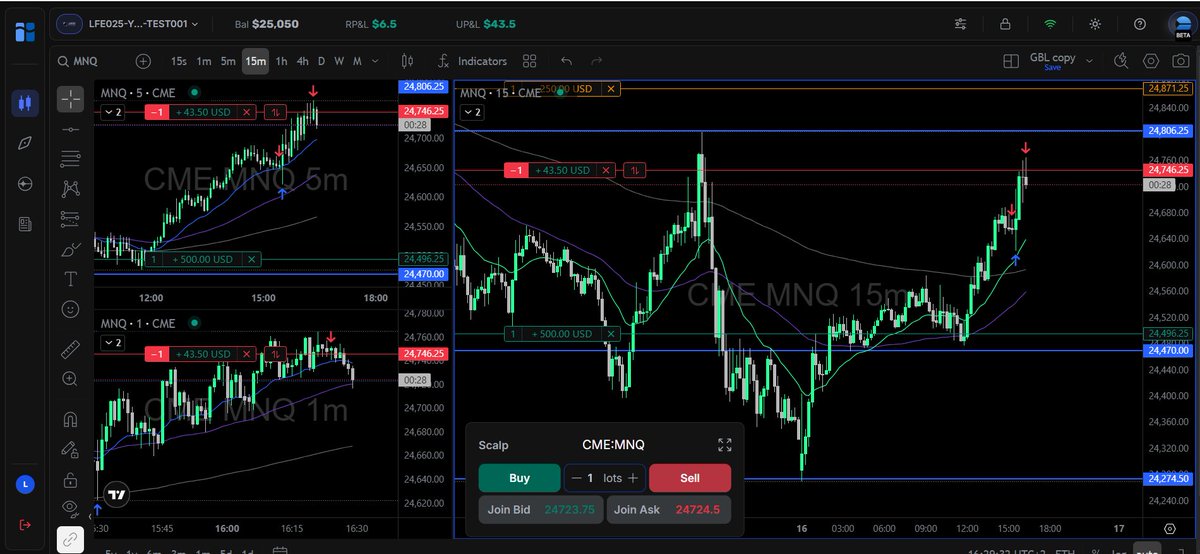The height and width of the screenshot is (554, 1200).
Task: Switch to the 1m timeframe
Action: [204, 61]
